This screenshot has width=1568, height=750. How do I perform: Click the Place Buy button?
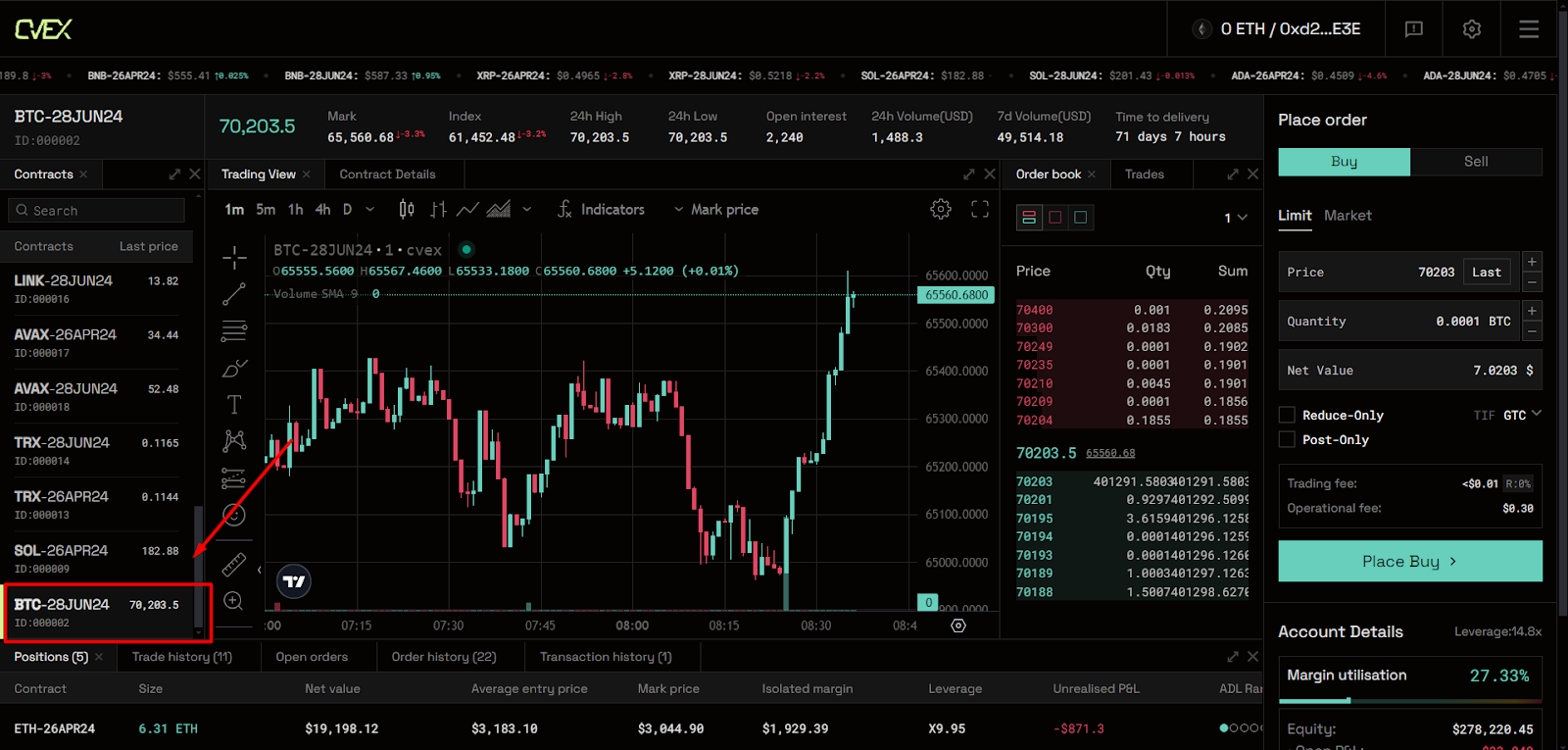[1409, 561]
